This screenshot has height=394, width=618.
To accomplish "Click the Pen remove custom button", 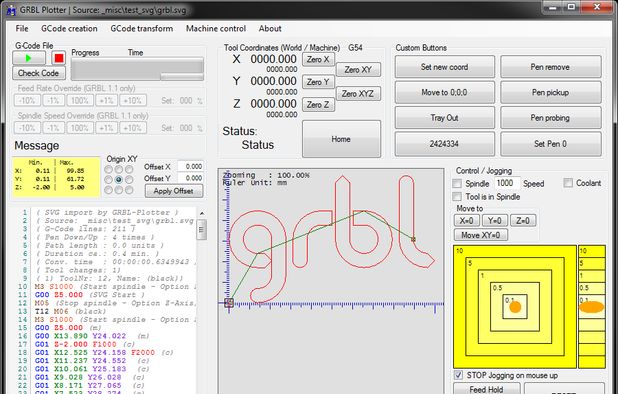I will 551,67.
